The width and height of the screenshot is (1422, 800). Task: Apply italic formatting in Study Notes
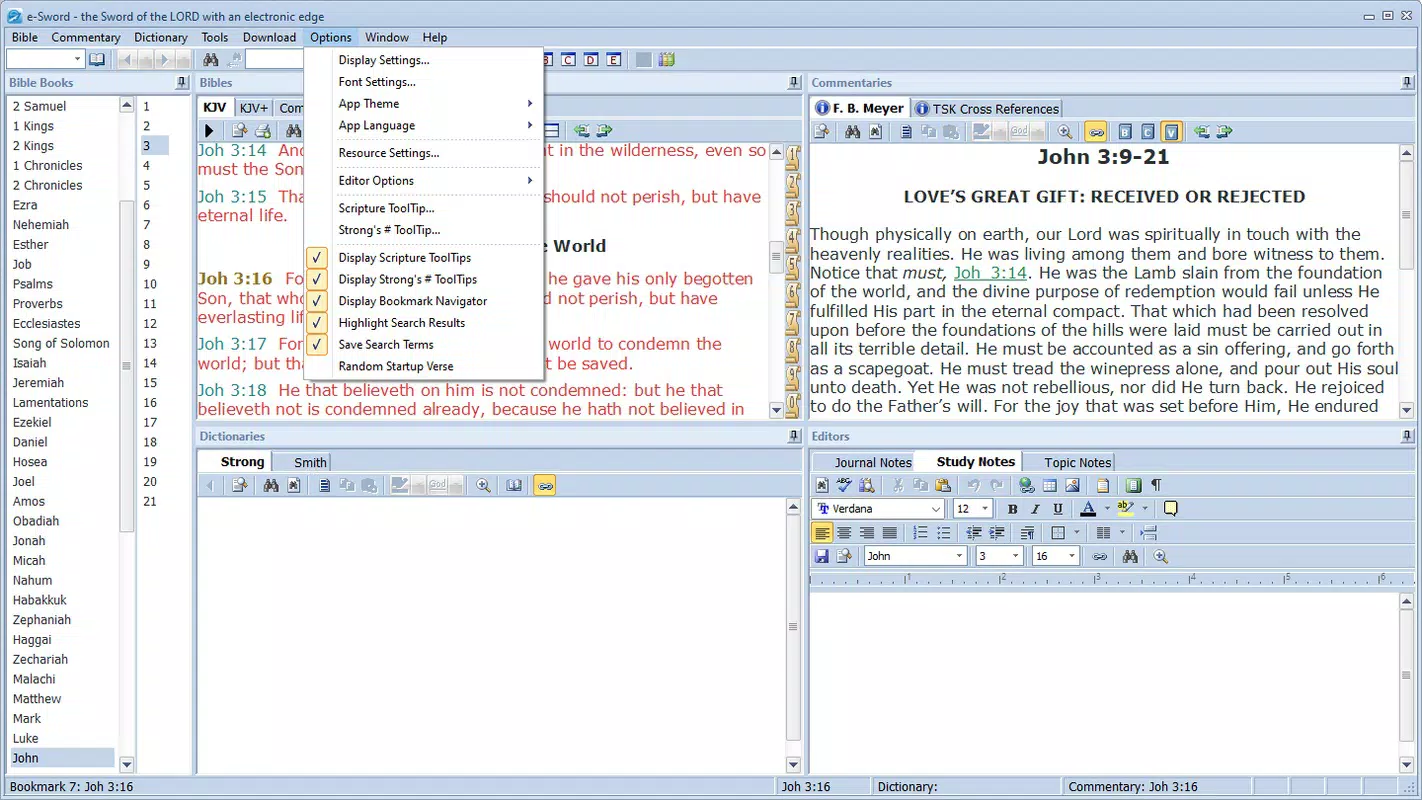[x=1035, y=509]
